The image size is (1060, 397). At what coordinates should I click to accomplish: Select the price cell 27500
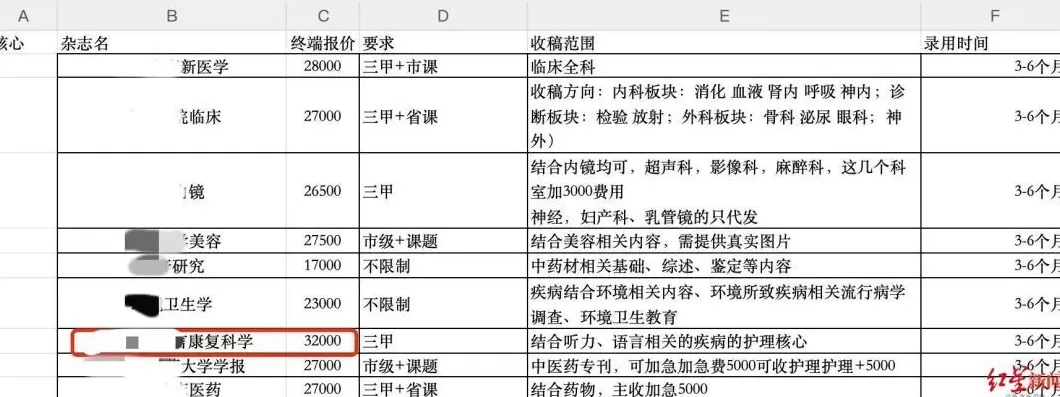(322, 241)
